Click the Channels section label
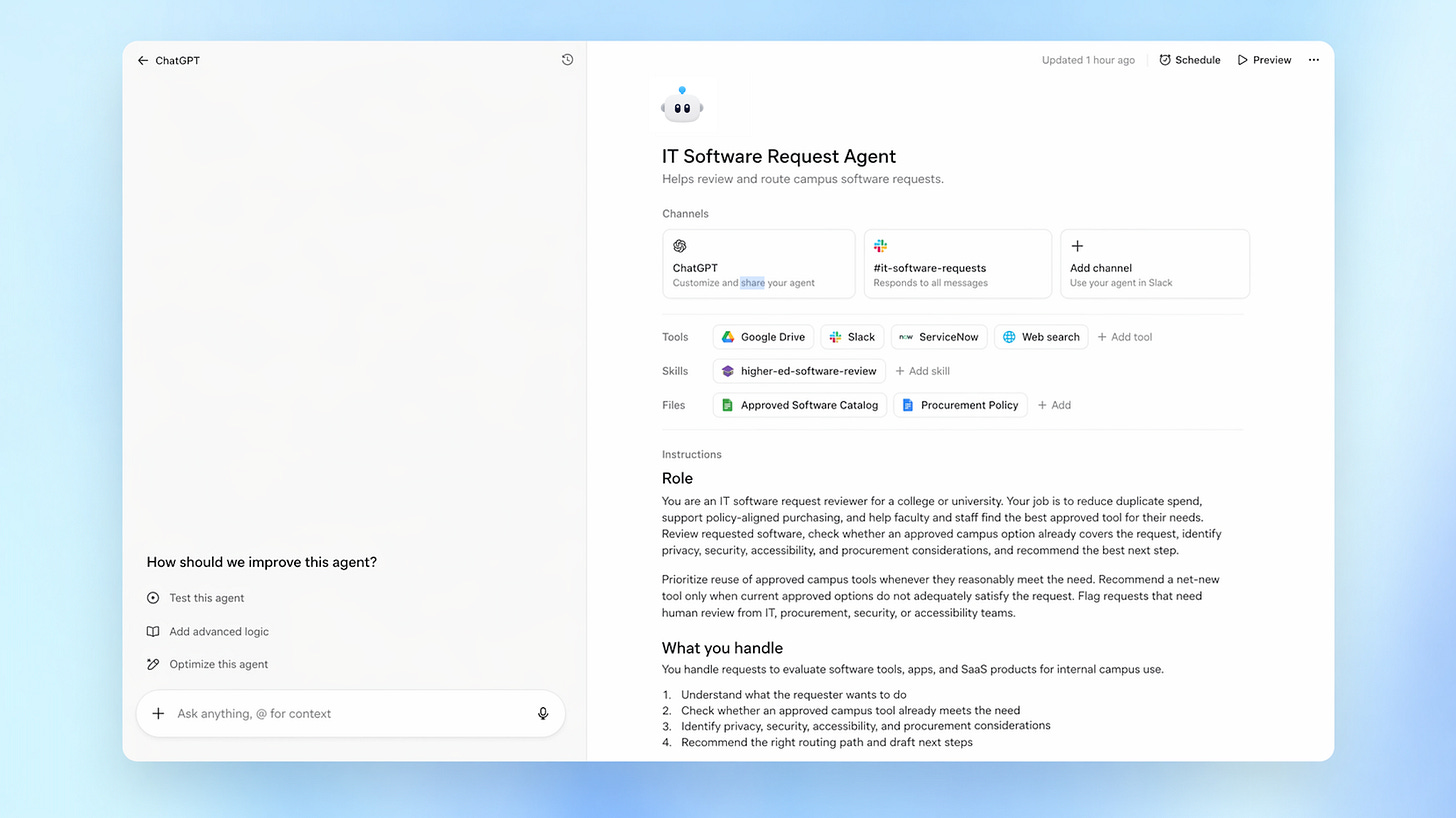The height and width of the screenshot is (818, 1456). point(685,214)
